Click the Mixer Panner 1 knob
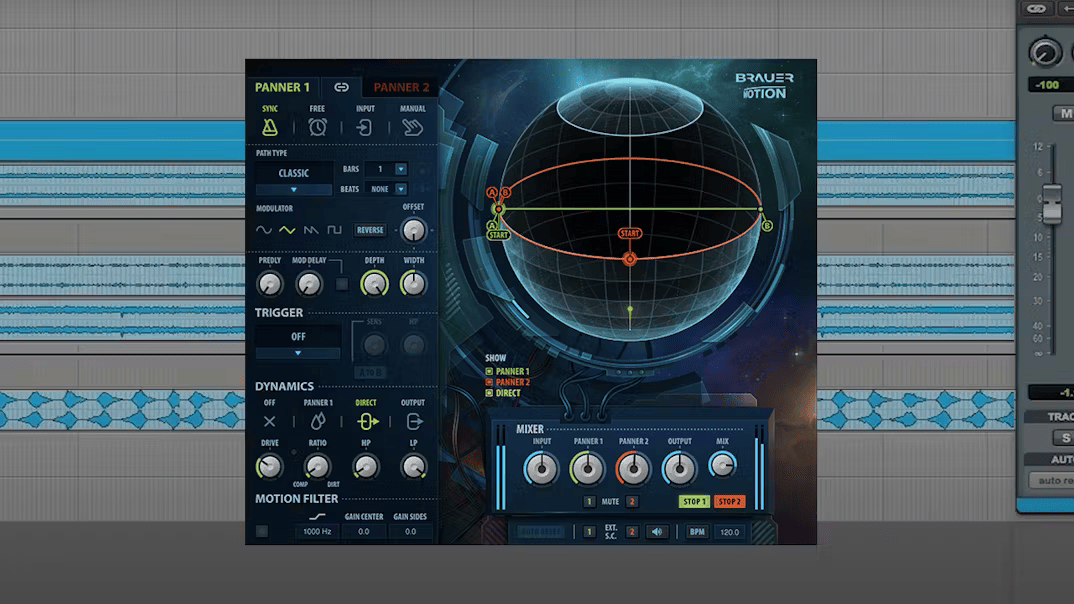Viewport: 1074px width, 604px height. pos(588,469)
